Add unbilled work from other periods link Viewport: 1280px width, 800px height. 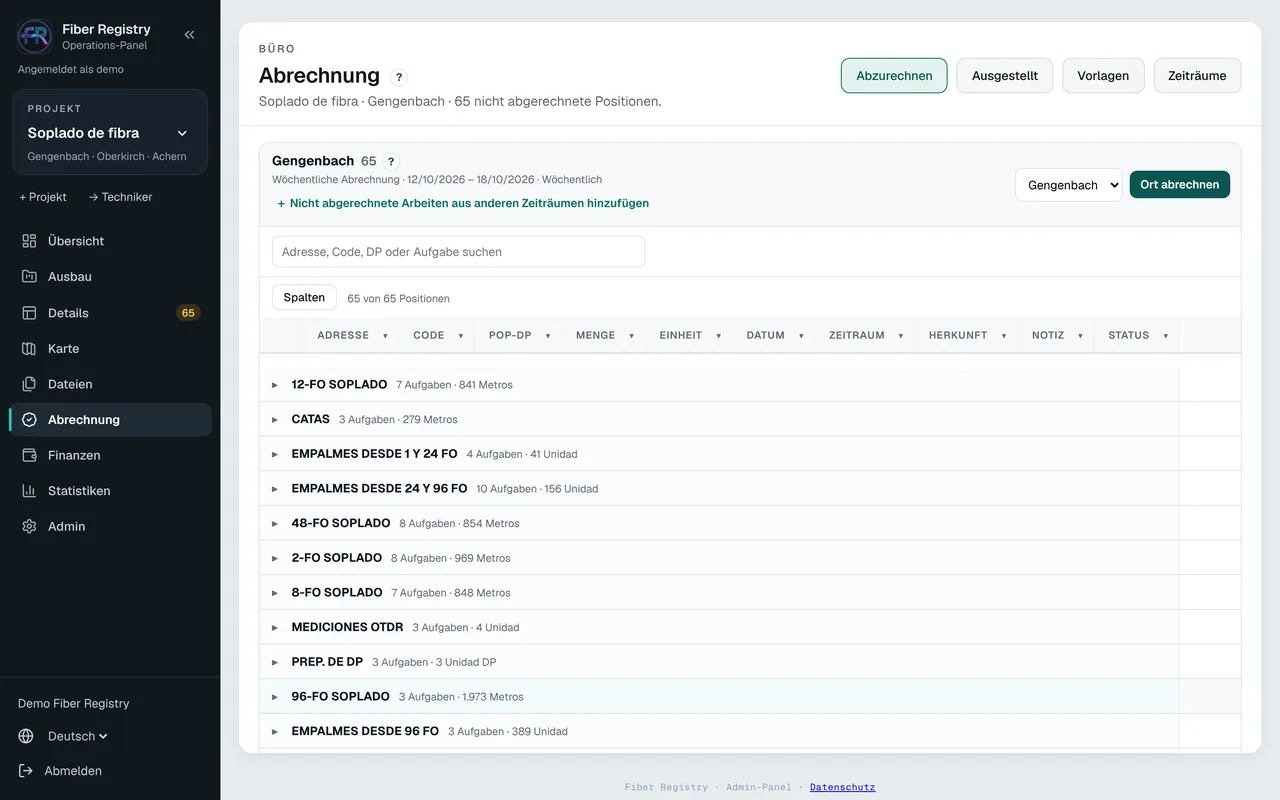[463, 203]
